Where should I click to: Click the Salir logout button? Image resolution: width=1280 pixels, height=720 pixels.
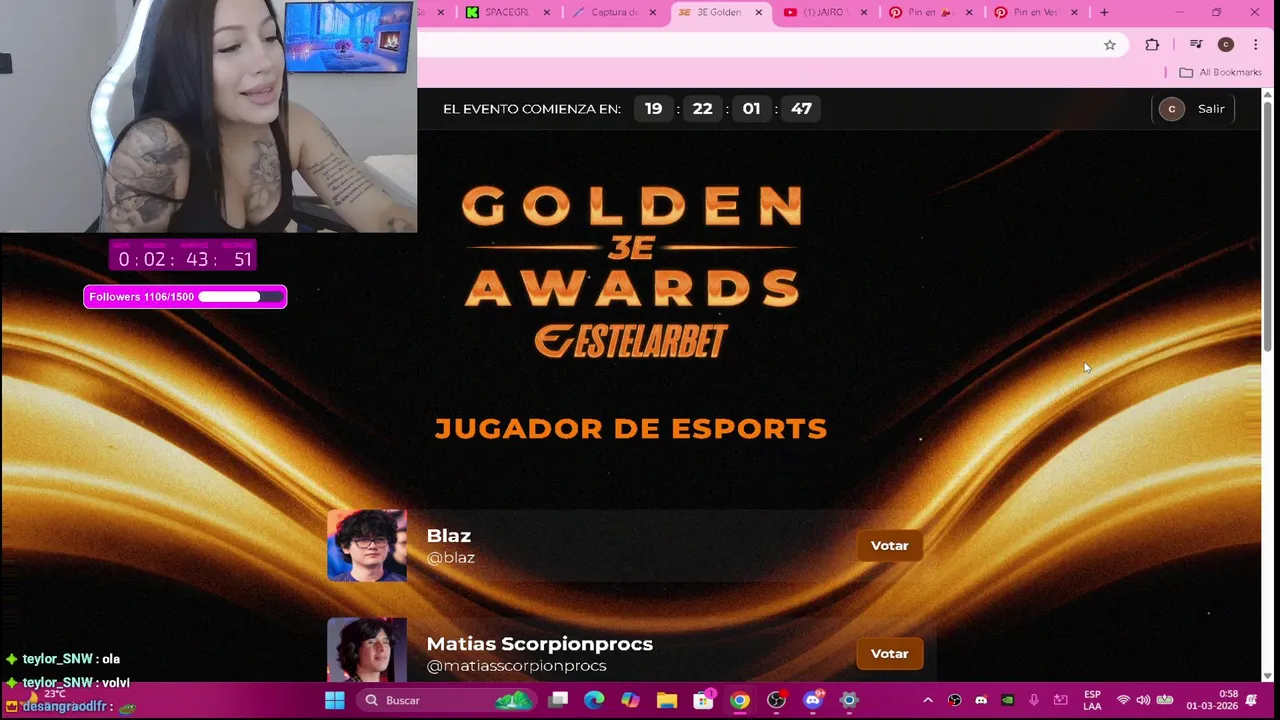pyautogui.click(x=1211, y=109)
